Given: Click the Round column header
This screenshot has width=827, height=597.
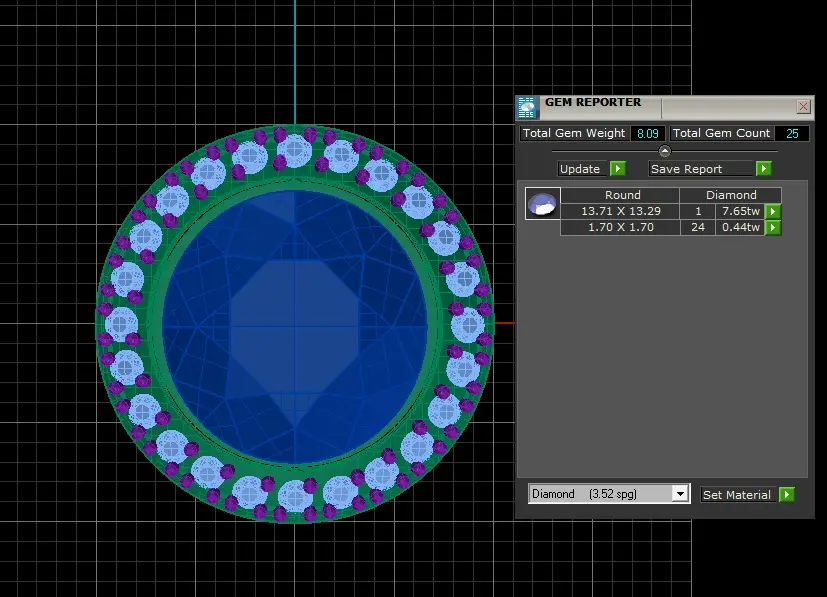Looking at the screenshot, I should coord(620,195).
